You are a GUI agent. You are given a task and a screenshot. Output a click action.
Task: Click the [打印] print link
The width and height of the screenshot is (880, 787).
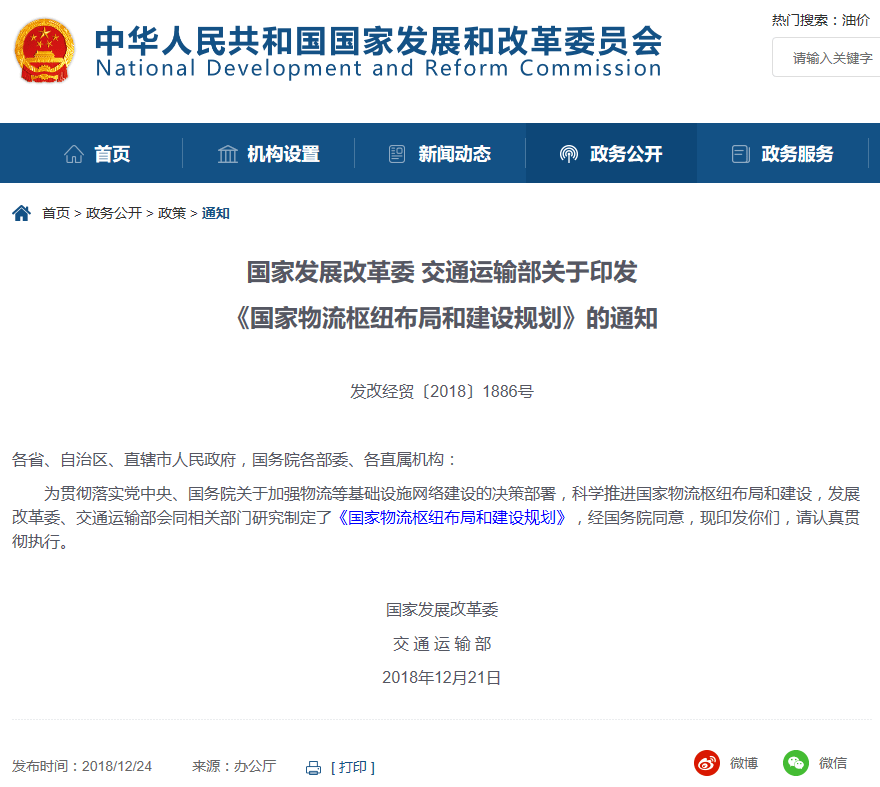[x=352, y=766]
